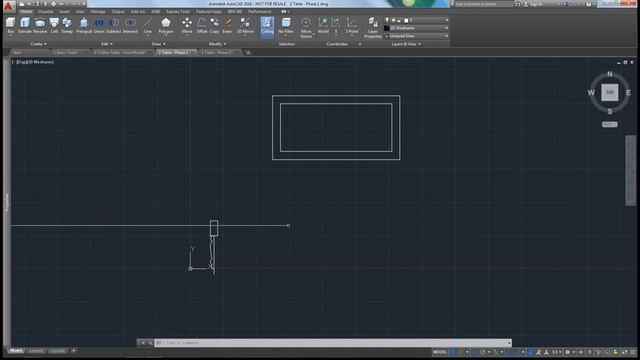Click the Top 2D Wireframe viewport label
The image size is (640, 360).
click(x=34, y=62)
